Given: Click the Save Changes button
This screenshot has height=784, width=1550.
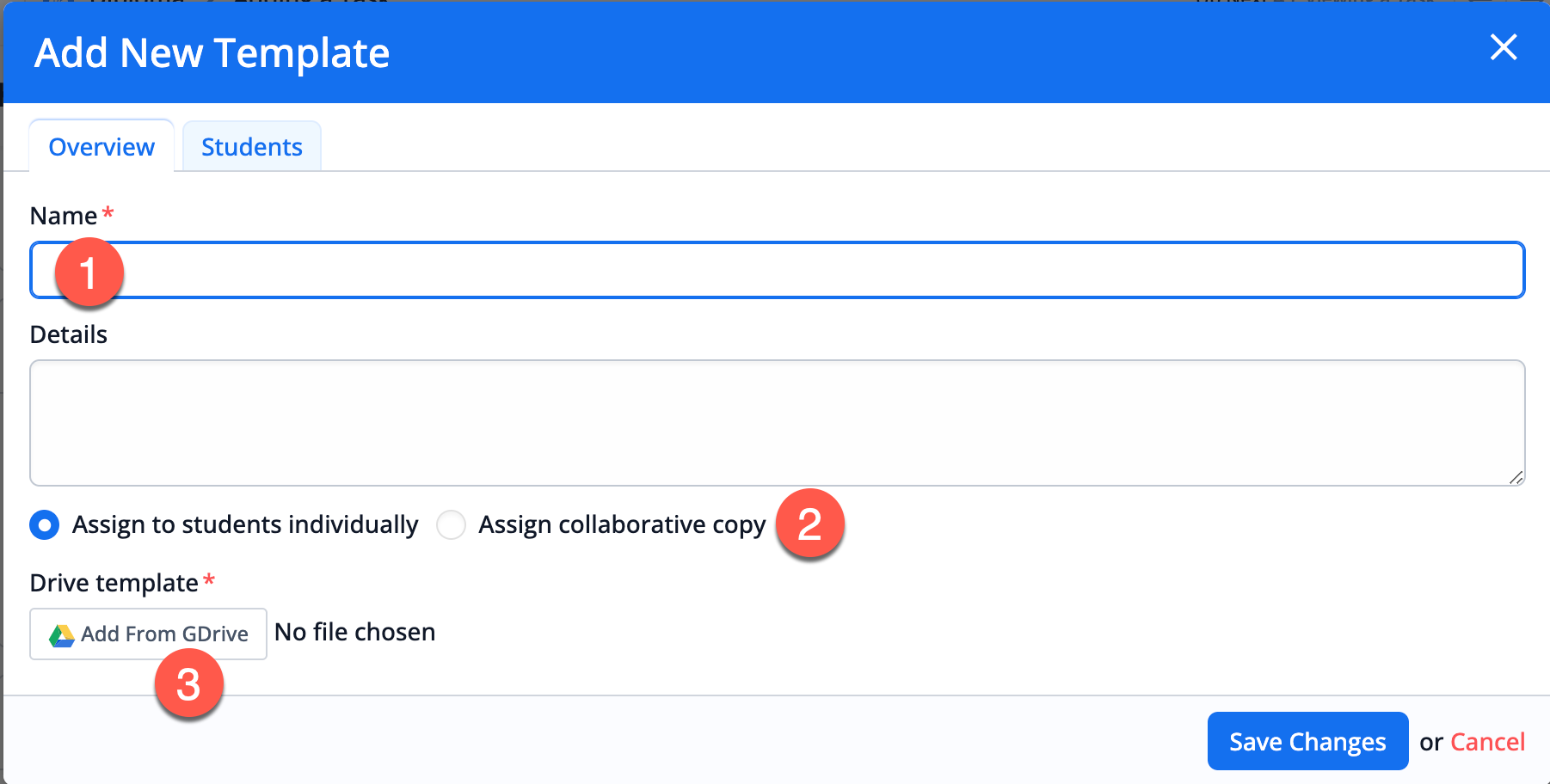Looking at the screenshot, I should (x=1307, y=741).
